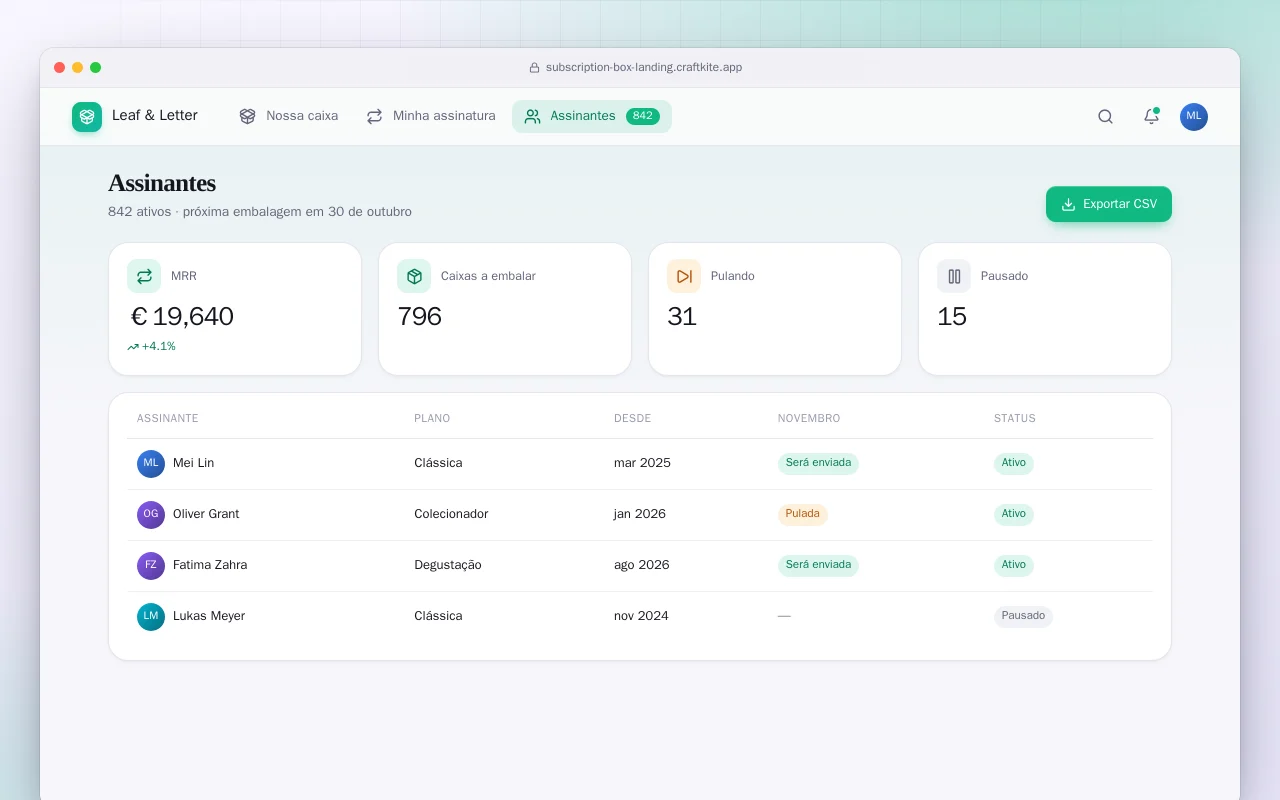This screenshot has width=1280, height=800.
Task: Click the 842 badge on Assinantes
Action: pos(643,116)
